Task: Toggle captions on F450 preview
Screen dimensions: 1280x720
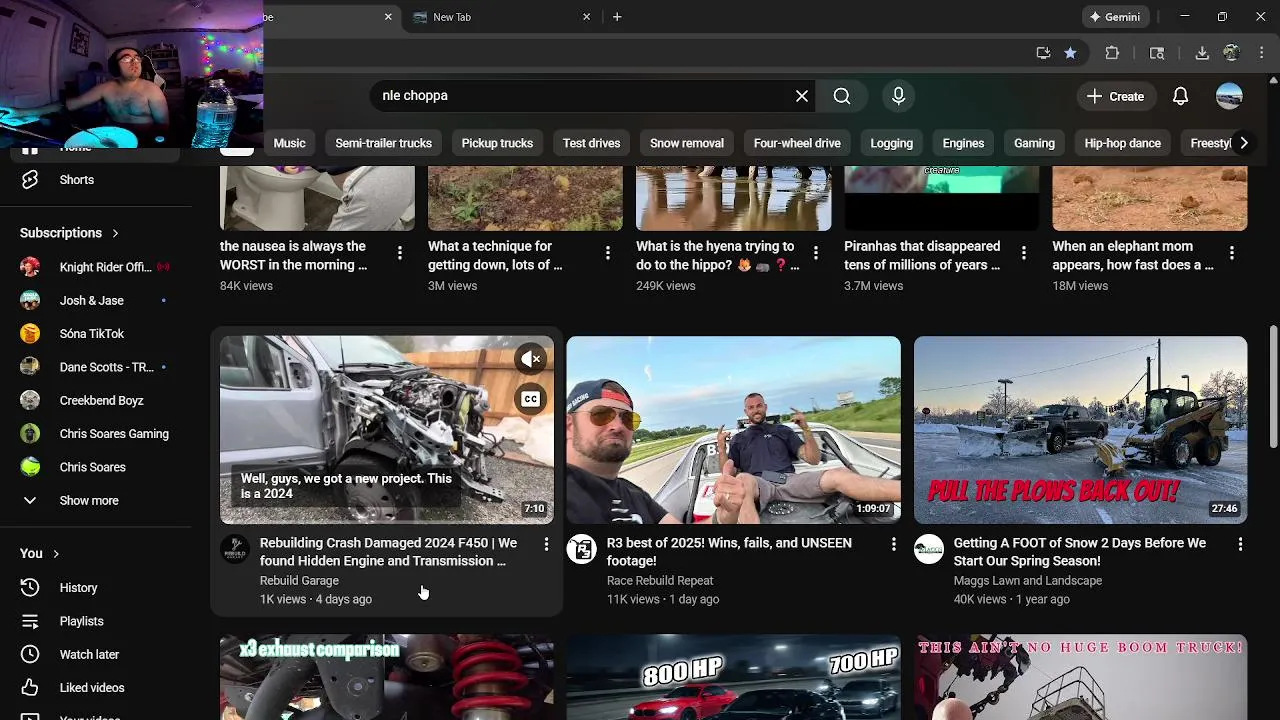Action: [x=530, y=399]
